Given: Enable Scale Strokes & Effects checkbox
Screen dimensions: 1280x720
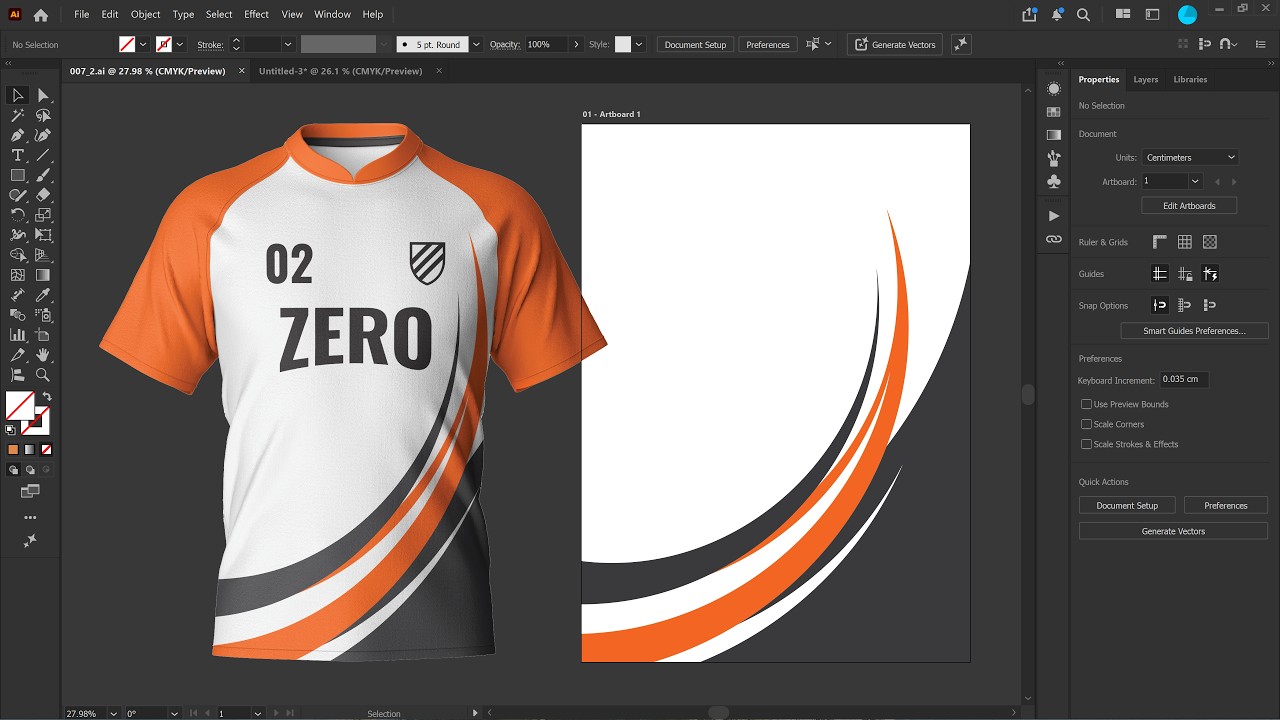Looking at the screenshot, I should tap(1086, 444).
